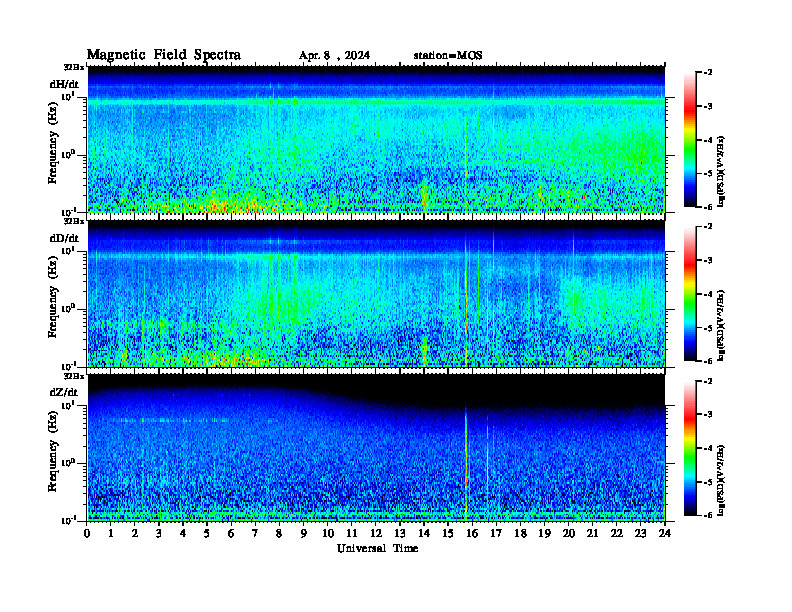792x612 pixels.
Task: Click hour tick label "4" on time axis
Action: click(183, 533)
